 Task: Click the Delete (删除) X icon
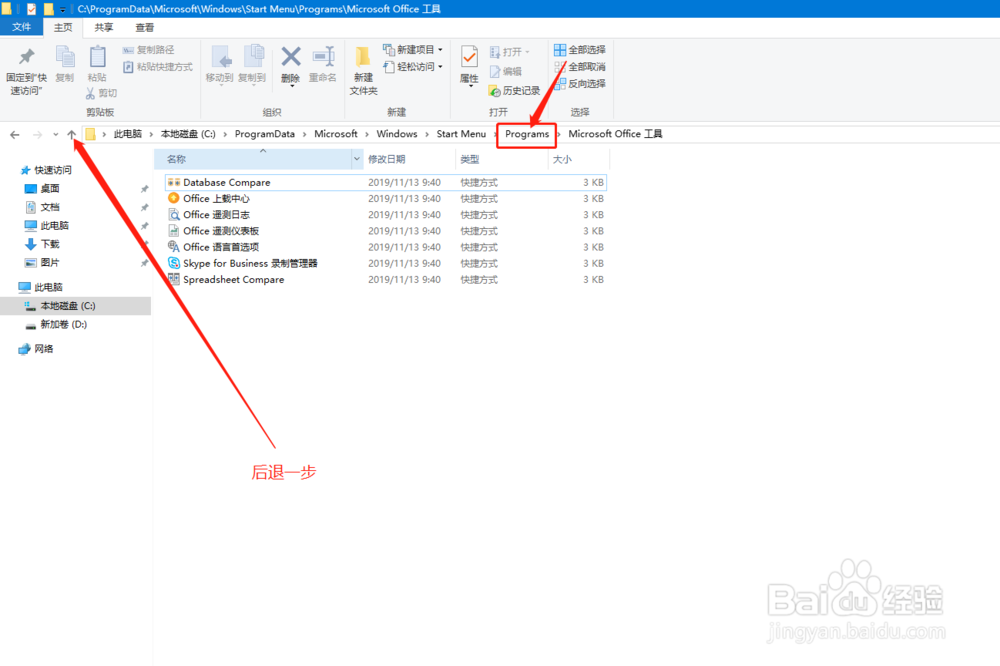coord(291,57)
